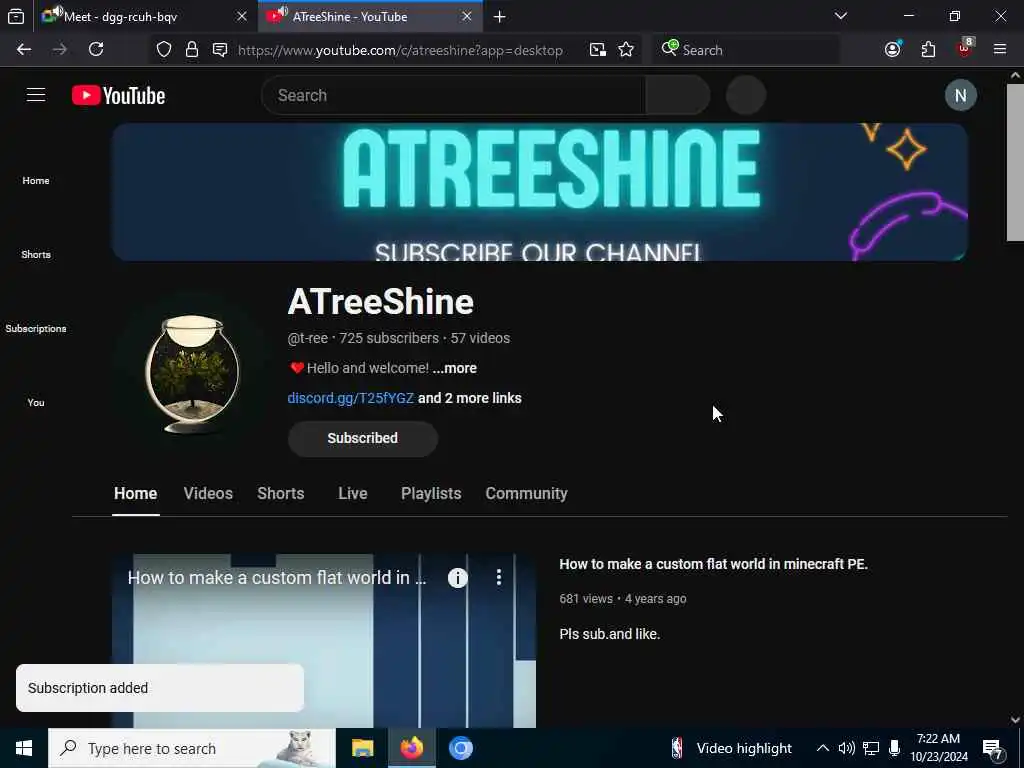This screenshot has height=768, width=1024.
Task: Open the N account avatar menu
Action: pos(961,95)
